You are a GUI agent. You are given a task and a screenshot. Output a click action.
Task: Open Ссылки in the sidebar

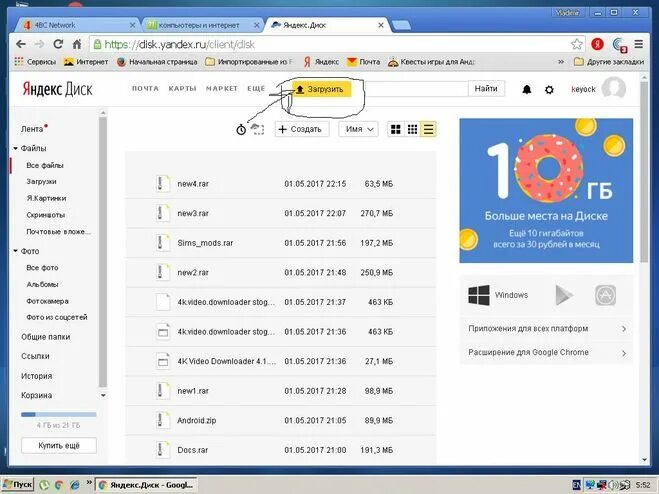click(35, 356)
